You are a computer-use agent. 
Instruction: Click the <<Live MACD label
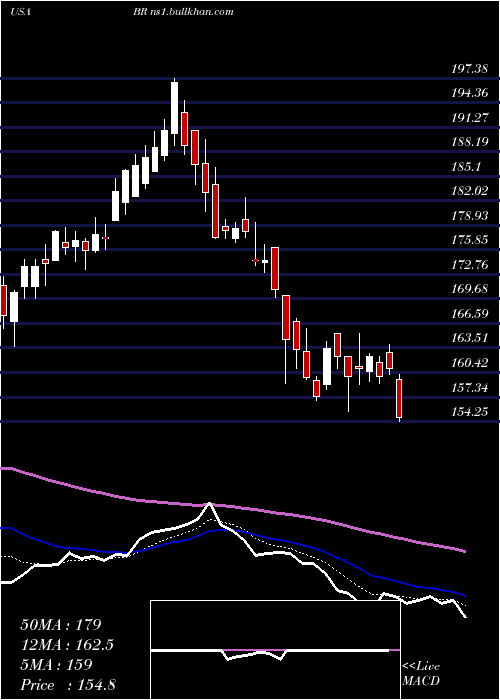coord(421,674)
